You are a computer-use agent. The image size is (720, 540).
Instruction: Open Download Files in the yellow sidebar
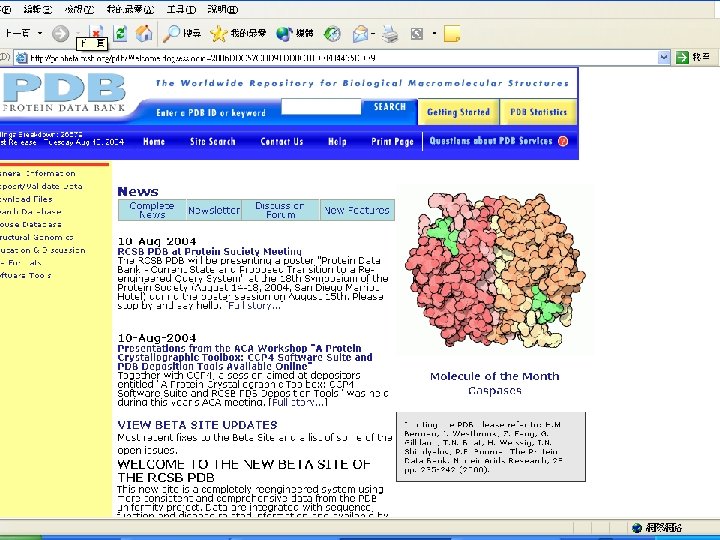tap(26, 199)
